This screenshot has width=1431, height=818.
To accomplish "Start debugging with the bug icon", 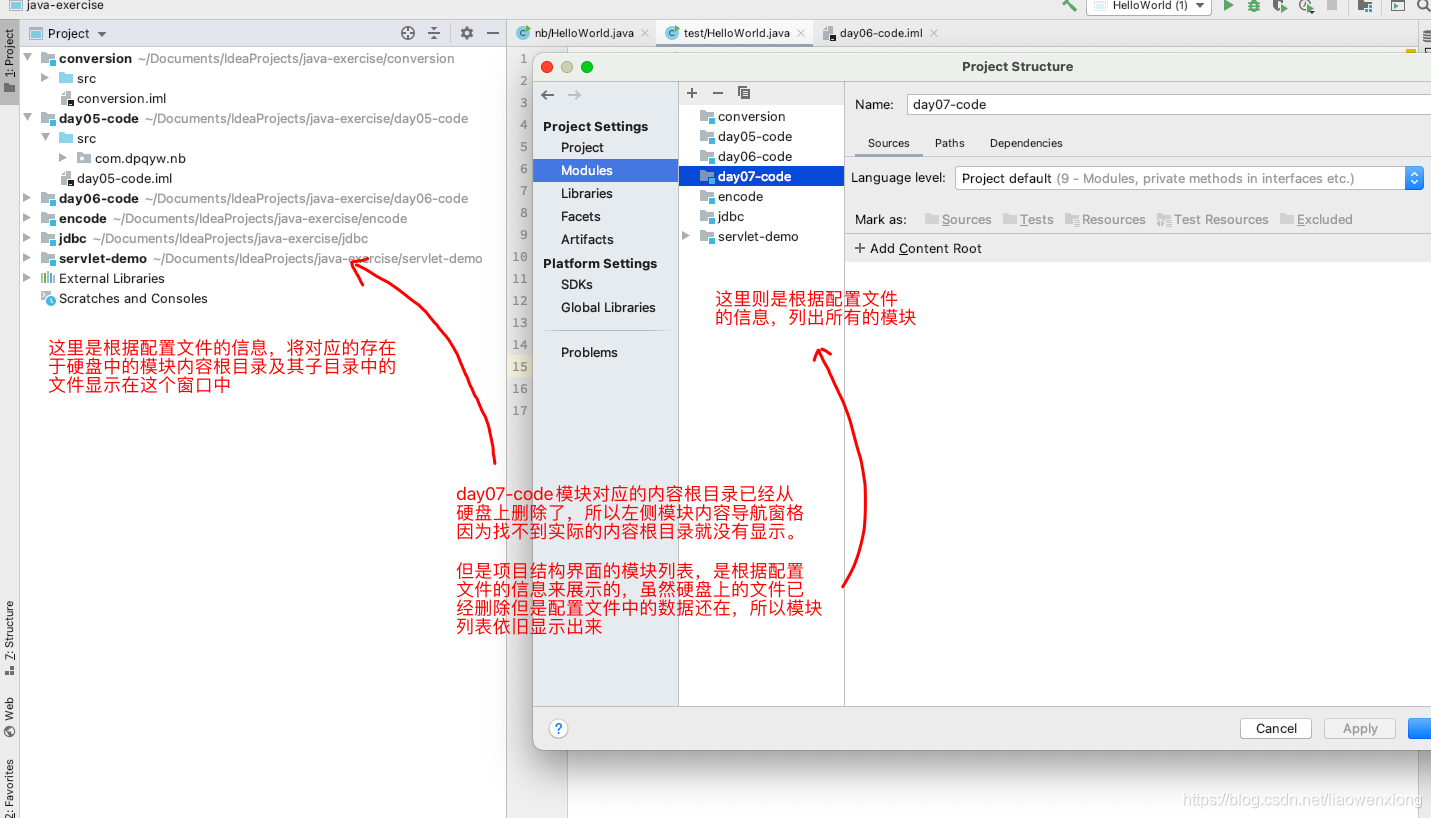I will (x=1253, y=6).
